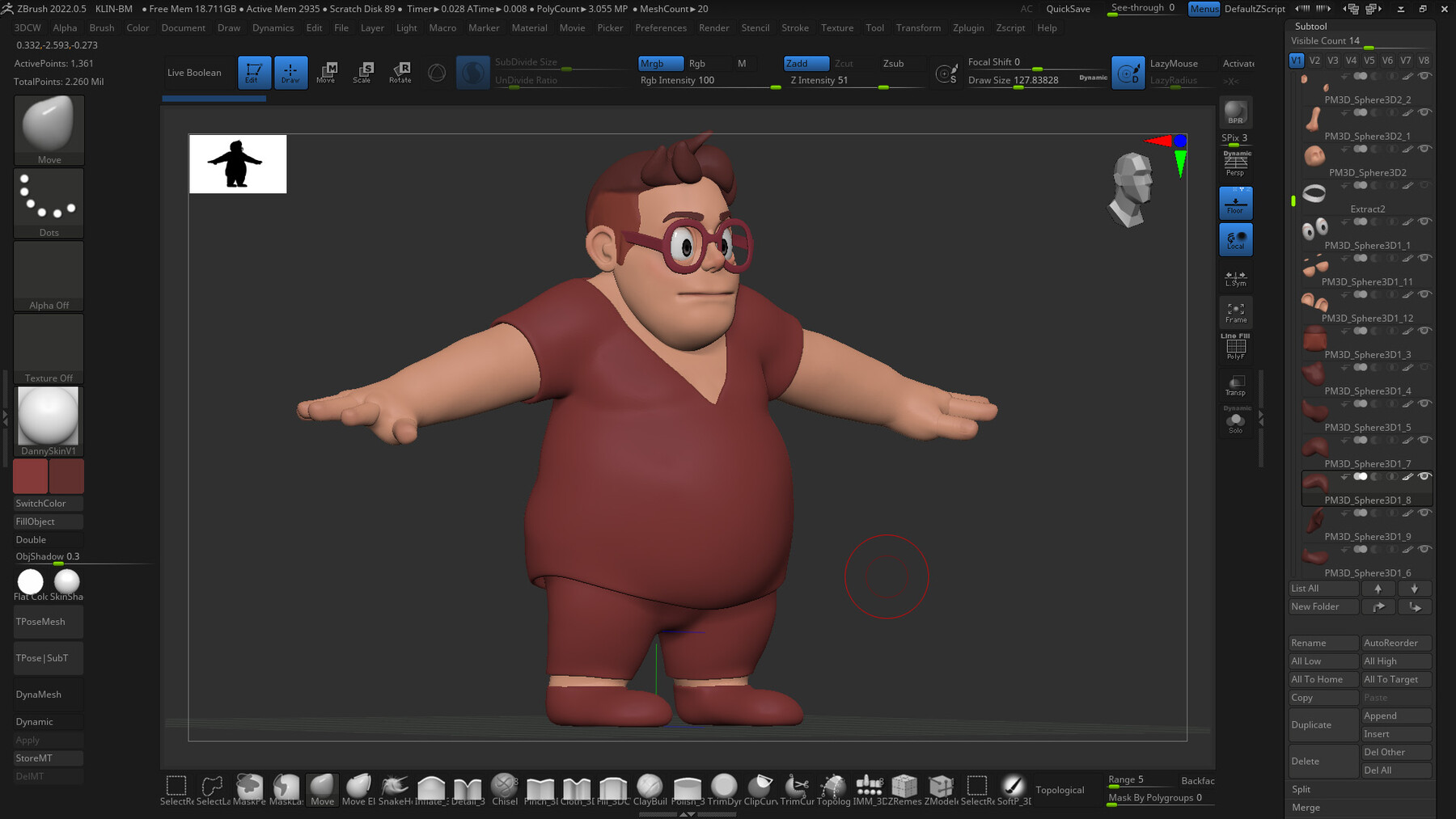Open the Zplugin menu
This screenshot has height=819, width=1456.
coord(968,27)
